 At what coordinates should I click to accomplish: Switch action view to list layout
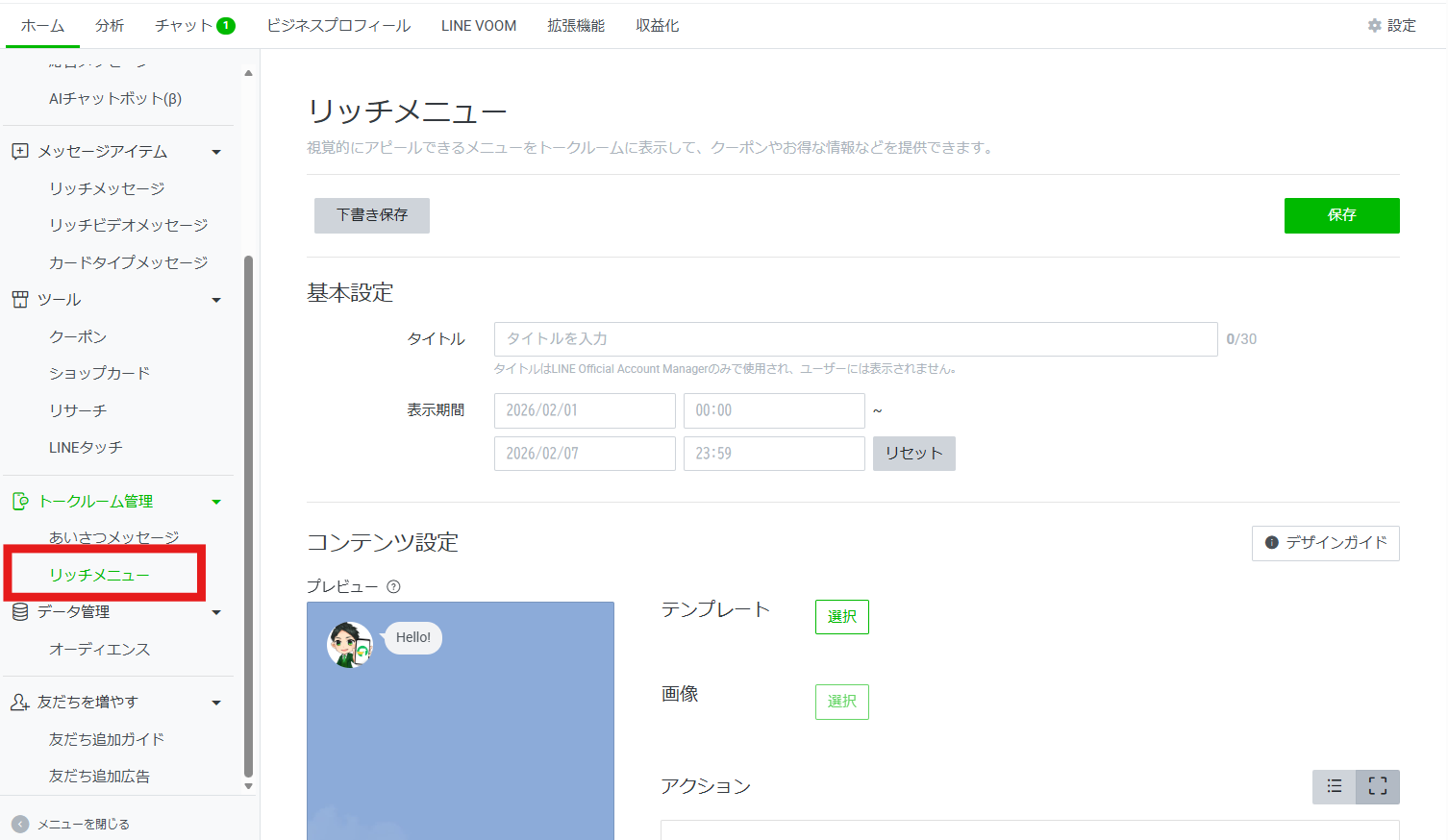click(1334, 786)
